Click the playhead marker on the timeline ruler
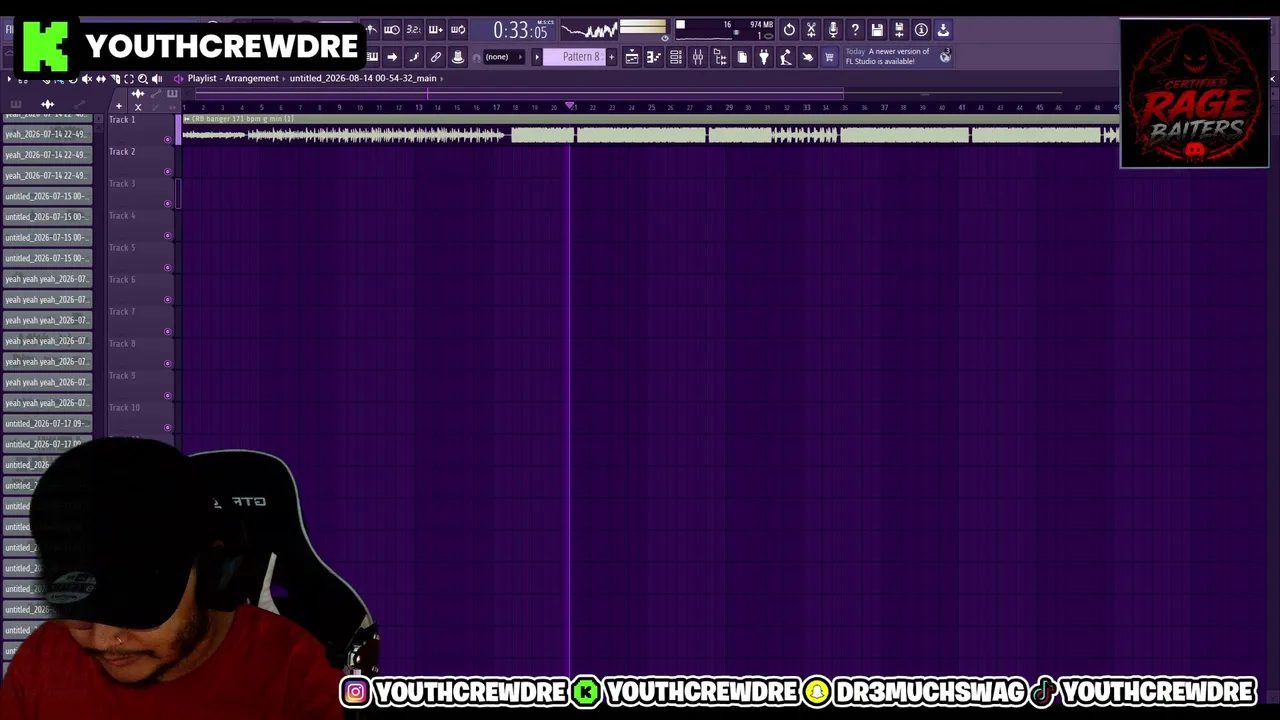1280x720 pixels. click(x=570, y=105)
